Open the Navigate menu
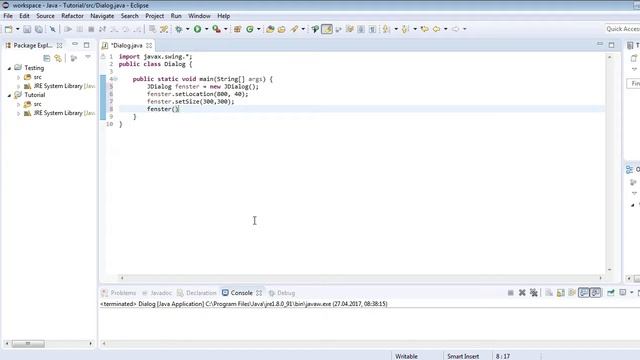 click(x=102, y=16)
